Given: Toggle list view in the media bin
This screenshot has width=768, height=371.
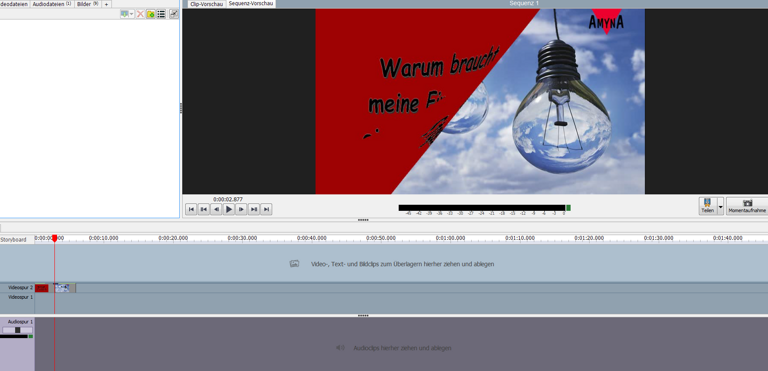Looking at the screenshot, I should [161, 14].
